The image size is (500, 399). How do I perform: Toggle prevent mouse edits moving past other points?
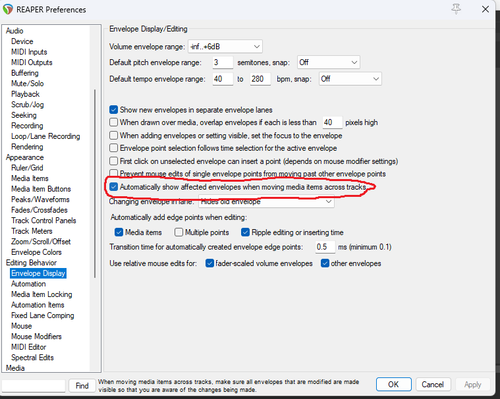click(114, 173)
